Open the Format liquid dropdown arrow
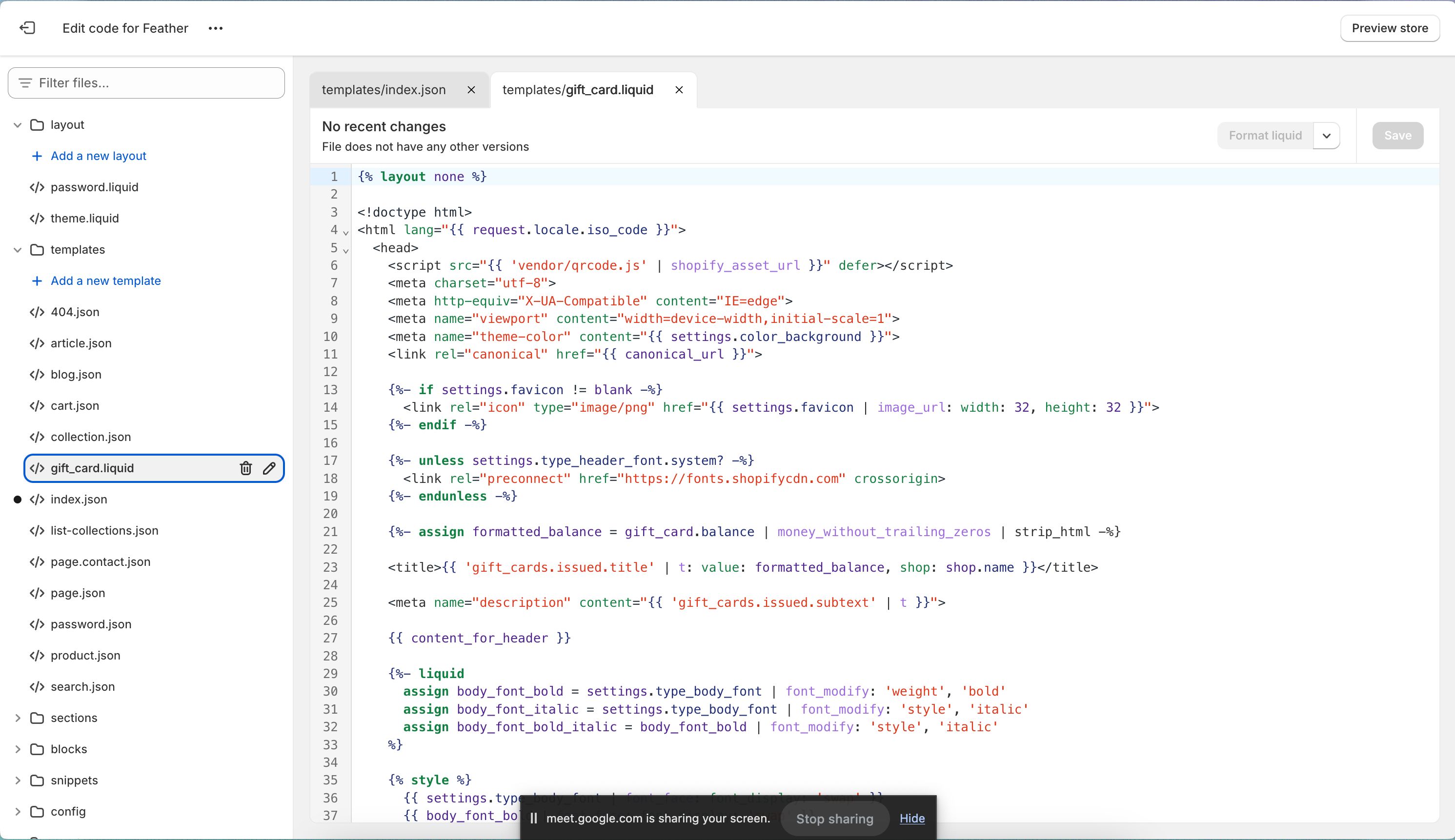Screen dimensions: 1455x840 click(1326, 136)
